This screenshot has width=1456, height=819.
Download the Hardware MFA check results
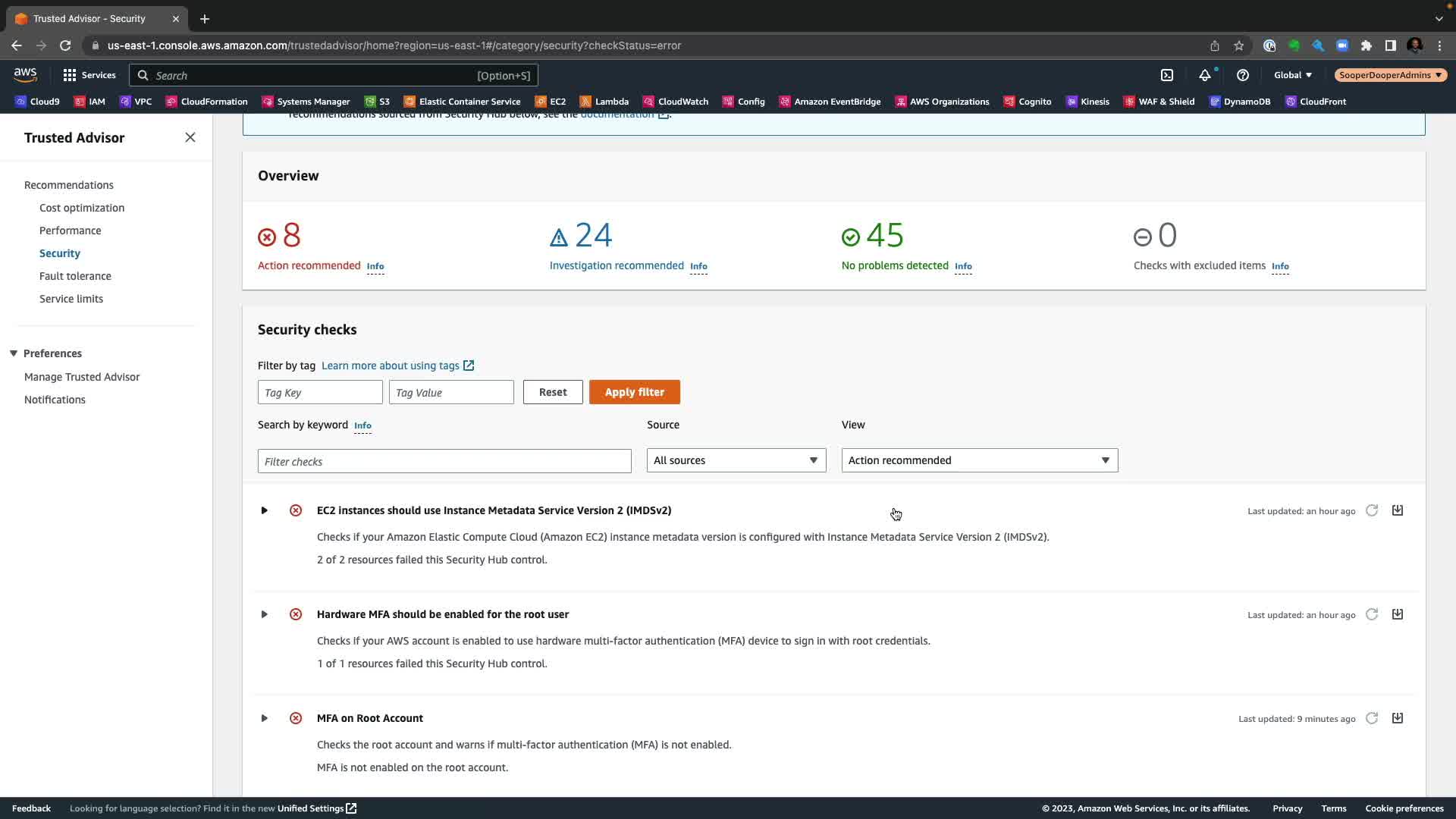point(1398,614)
